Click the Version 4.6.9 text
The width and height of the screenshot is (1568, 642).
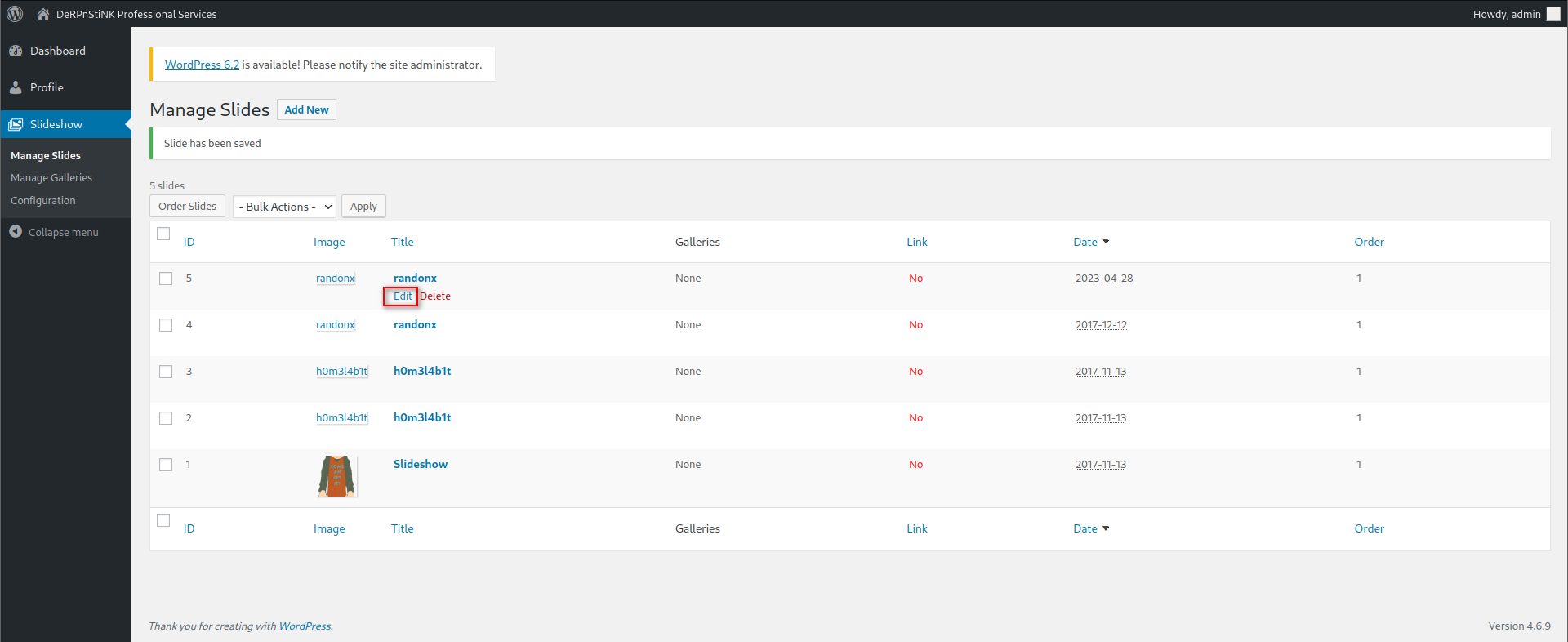tap(1519, 626)
